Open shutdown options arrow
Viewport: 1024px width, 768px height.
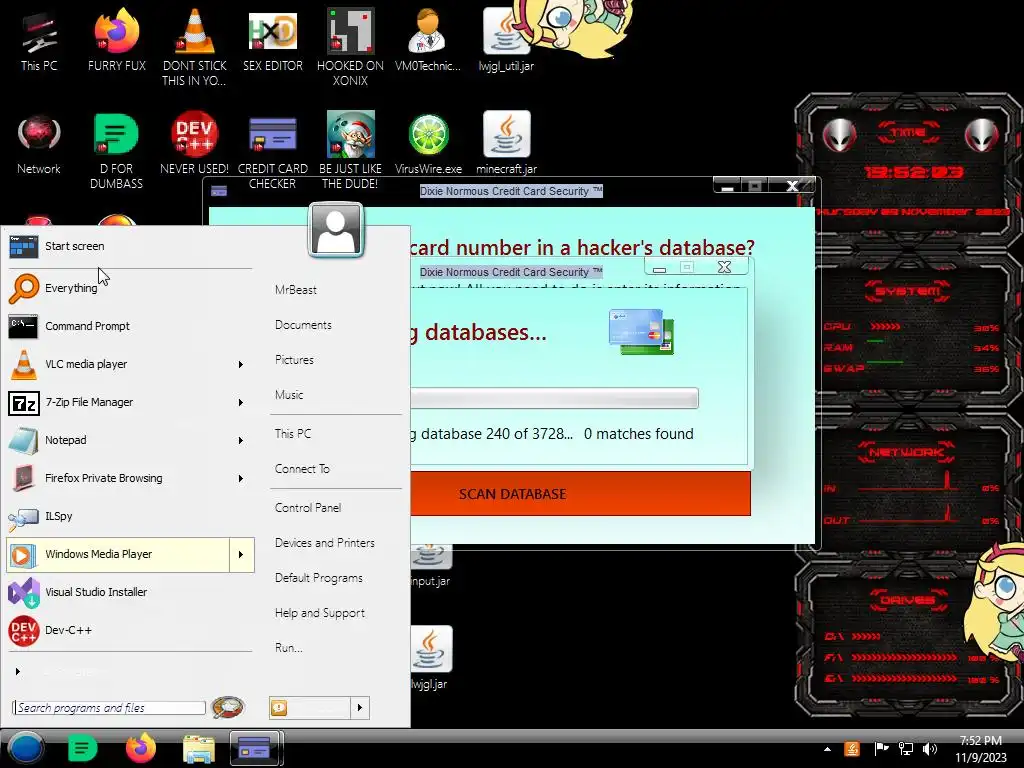pyautogui.click(x=360, y=708)
